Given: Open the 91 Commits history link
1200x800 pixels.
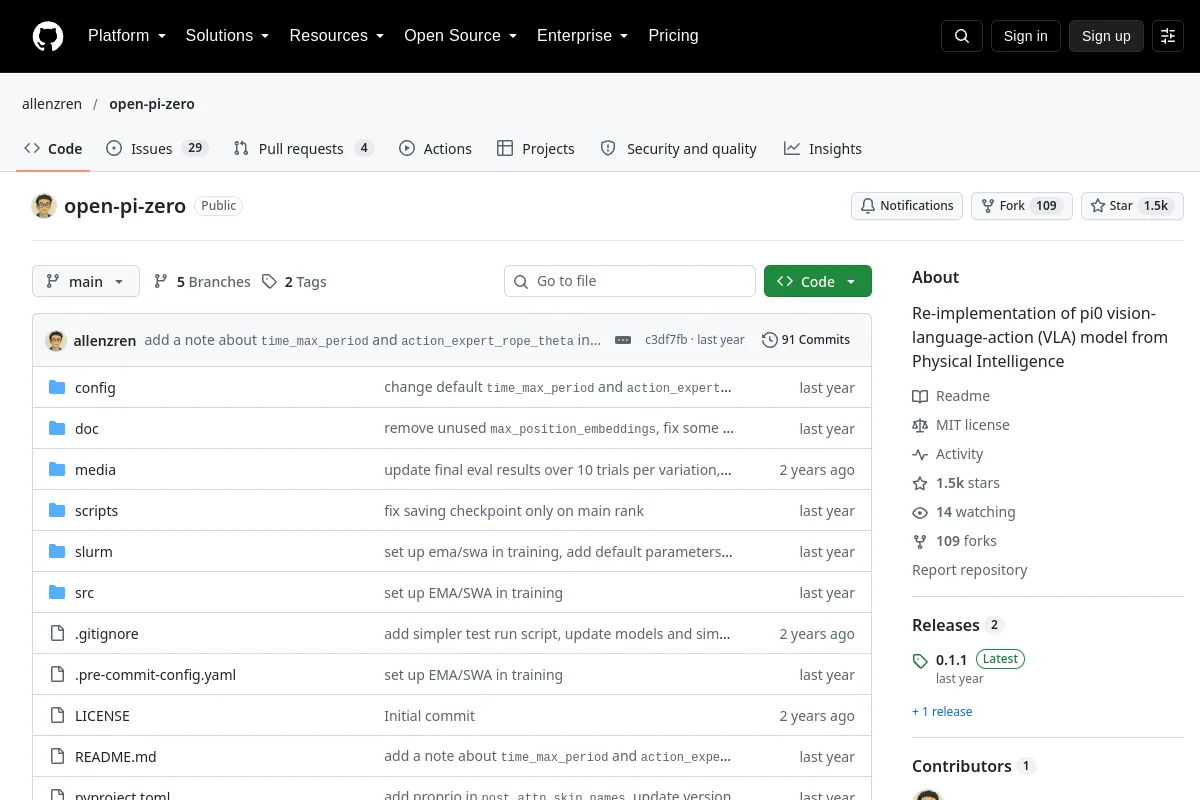Looking at the screenshot, I should tap(806, 340).
